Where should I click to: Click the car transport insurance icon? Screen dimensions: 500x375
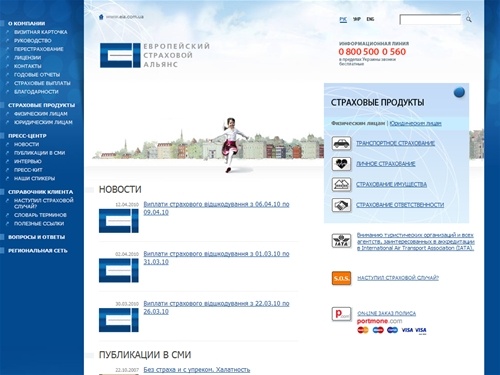[x=341, y=144]
